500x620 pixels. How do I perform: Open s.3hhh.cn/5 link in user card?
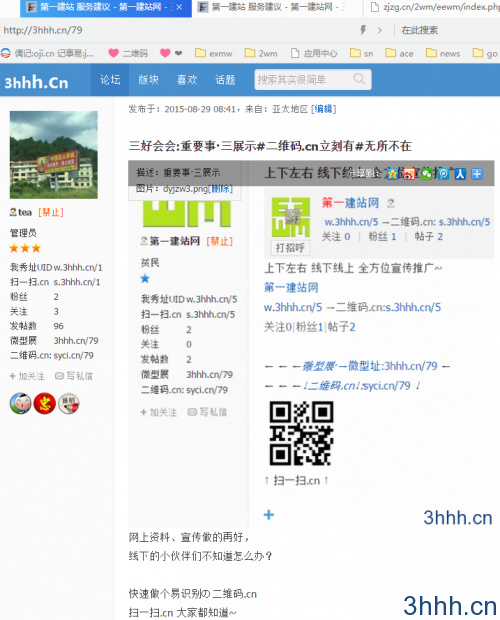[464, 222]
